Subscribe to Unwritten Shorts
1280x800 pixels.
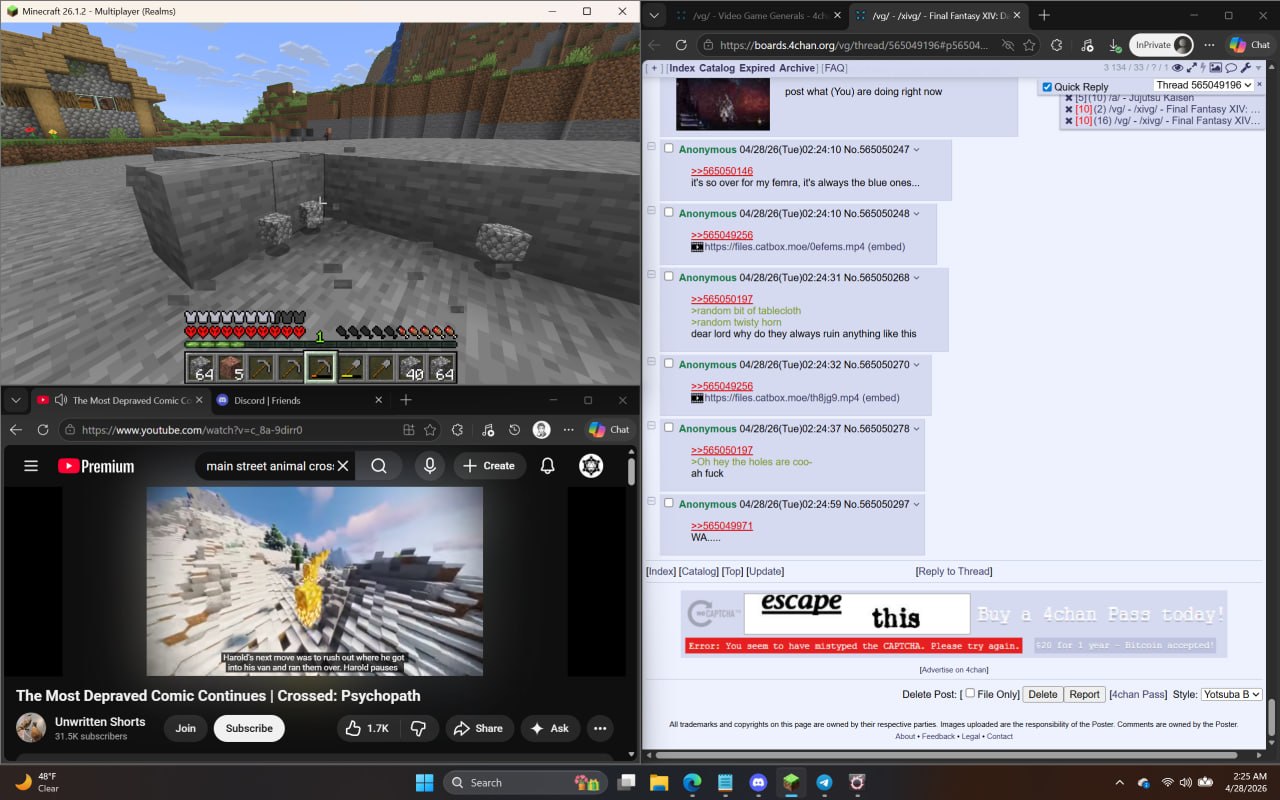click(x=249, y=729)
